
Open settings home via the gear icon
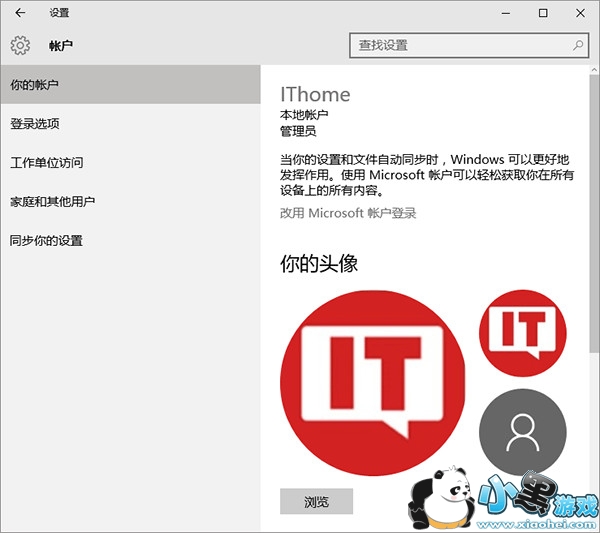point(20,46)
